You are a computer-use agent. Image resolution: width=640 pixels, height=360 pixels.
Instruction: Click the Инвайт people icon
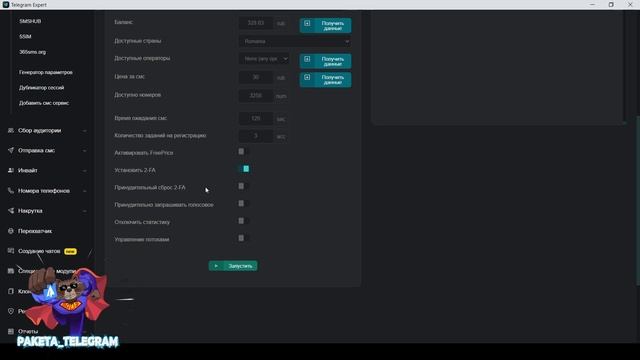tap(11, 170)
